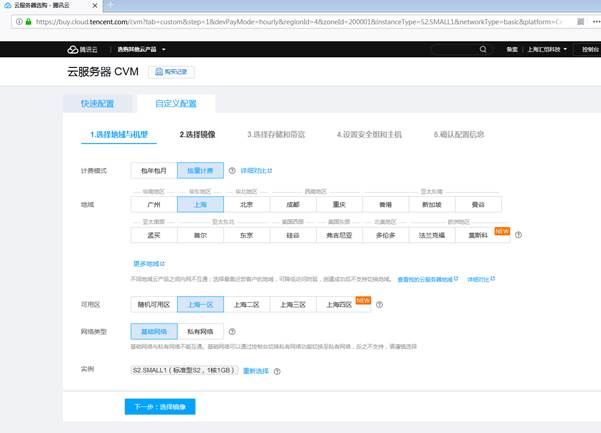Screen dimensions: 601x433
Task: Click help icon beside availability zone options
Action: [378, 305]
